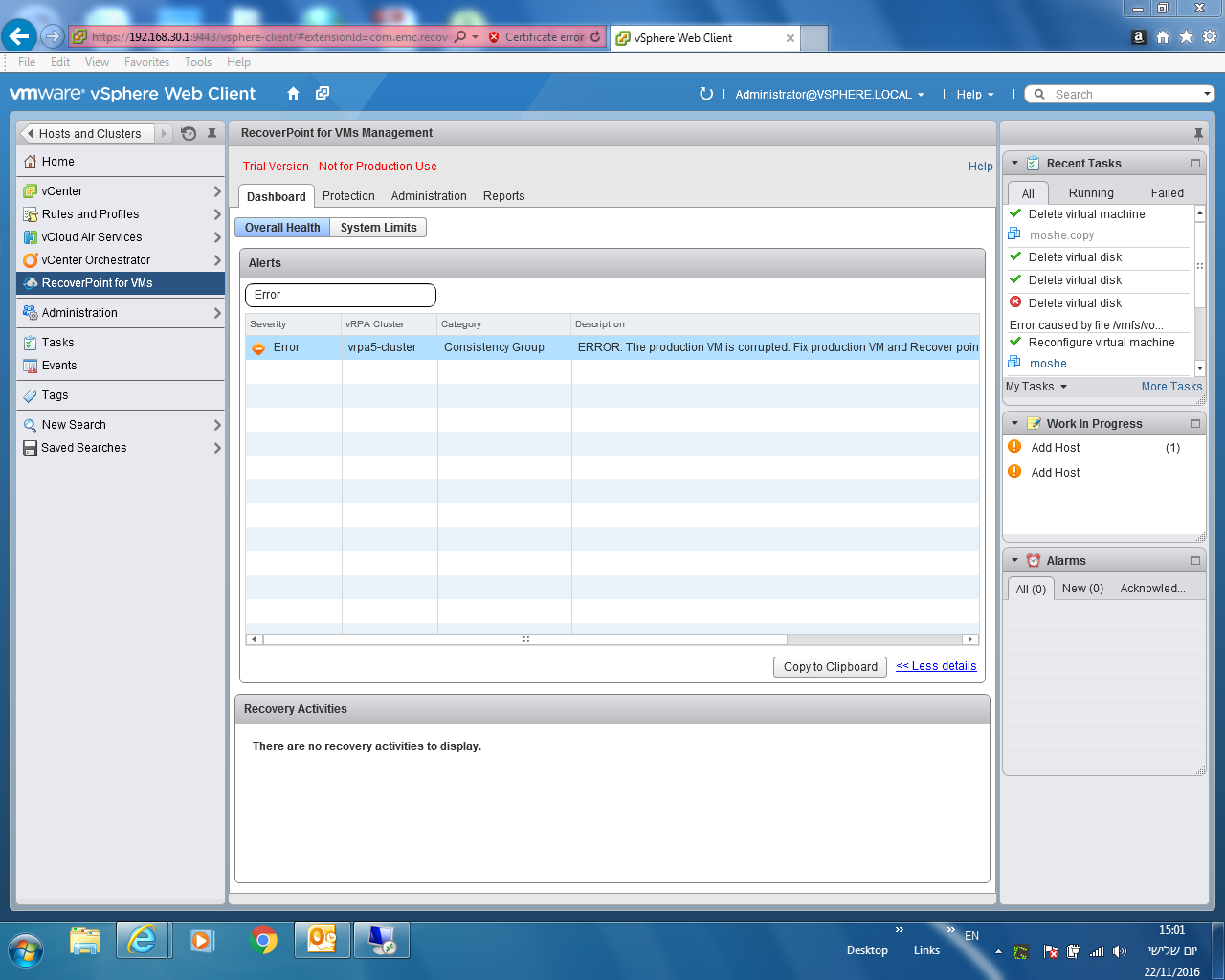Select the Error alert row for vrpa5-cluster

pos(612,347)
